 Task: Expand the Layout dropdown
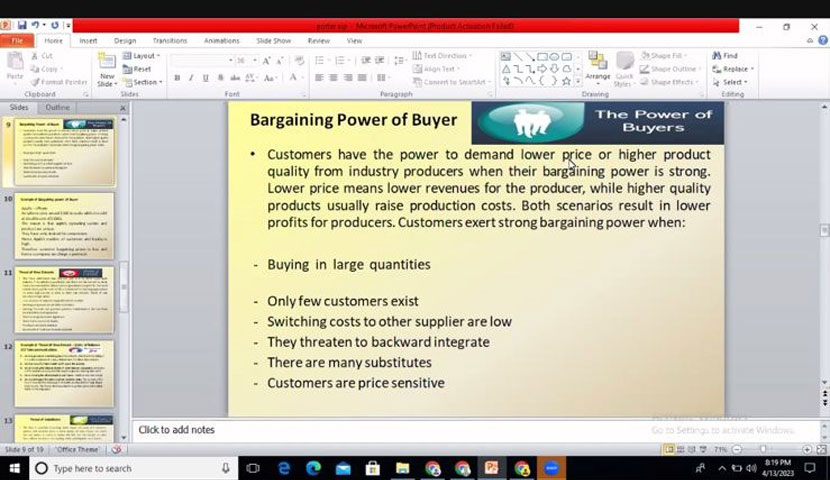tap(143, 56)
